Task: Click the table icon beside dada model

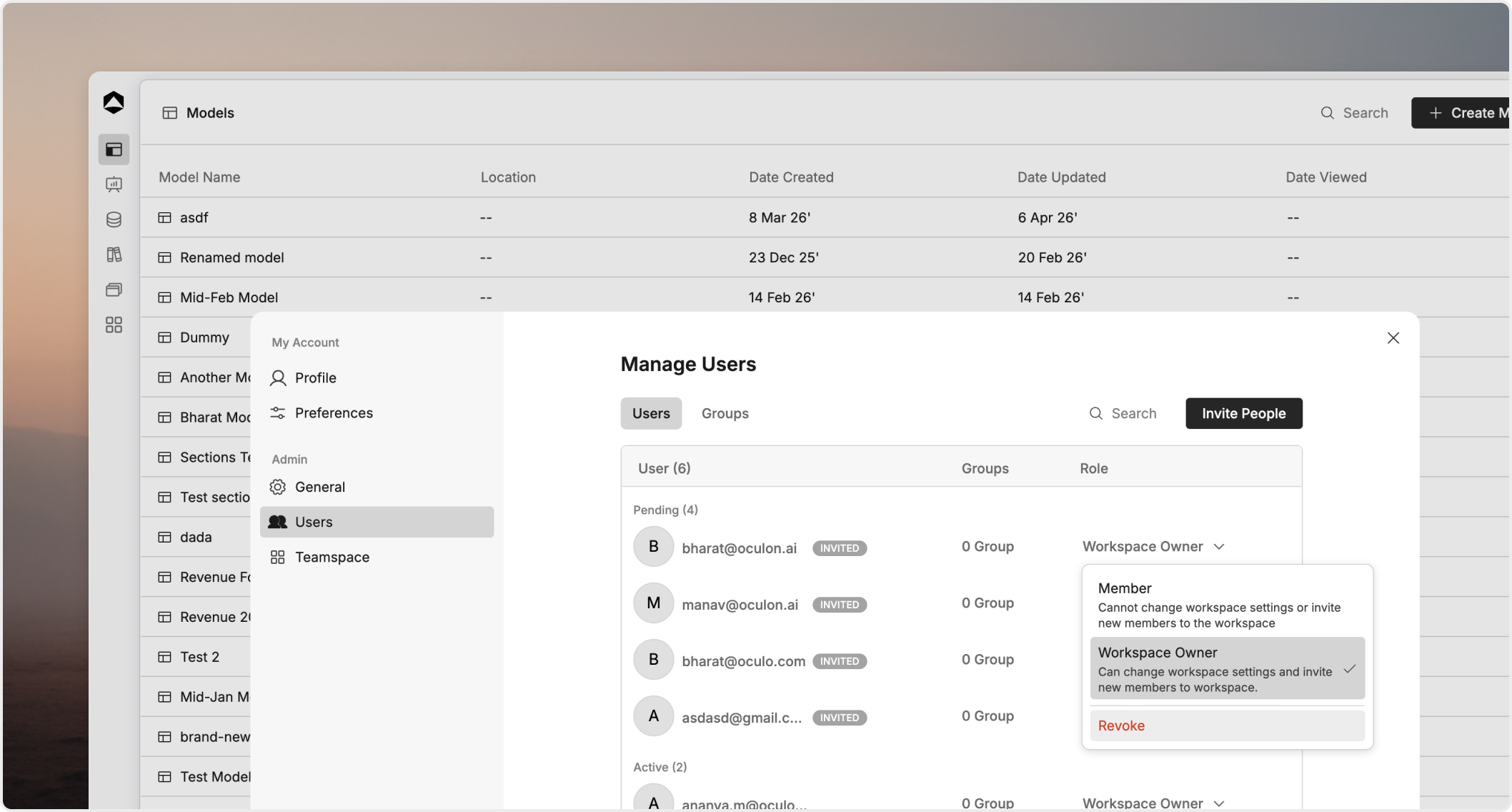Action: pyautogui.click(x=164, y=537)
